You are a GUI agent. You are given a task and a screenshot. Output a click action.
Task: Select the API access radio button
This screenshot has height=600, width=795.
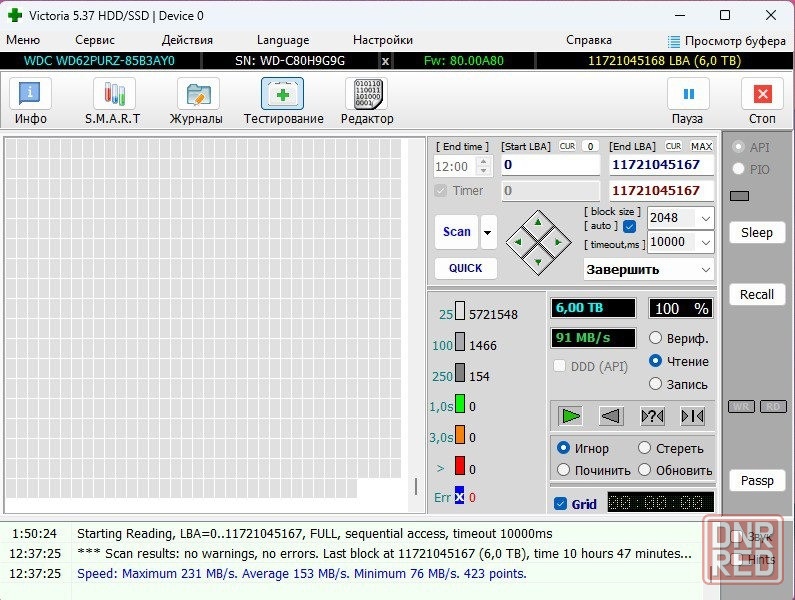(x=738, y=147)
